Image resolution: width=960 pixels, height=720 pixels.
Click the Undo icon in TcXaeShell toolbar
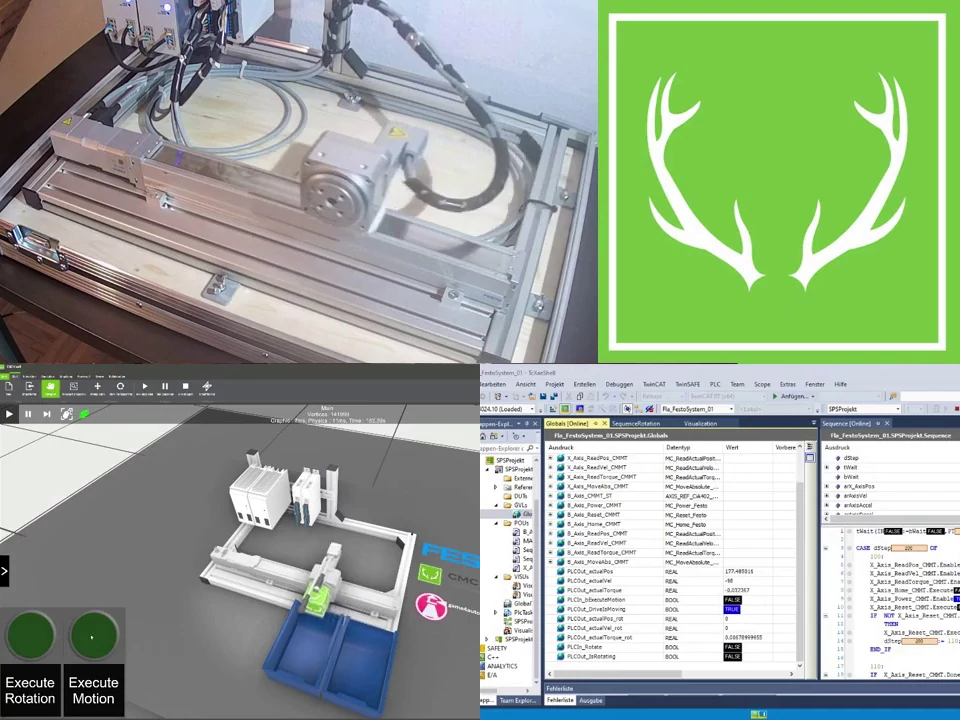point(605,396)
